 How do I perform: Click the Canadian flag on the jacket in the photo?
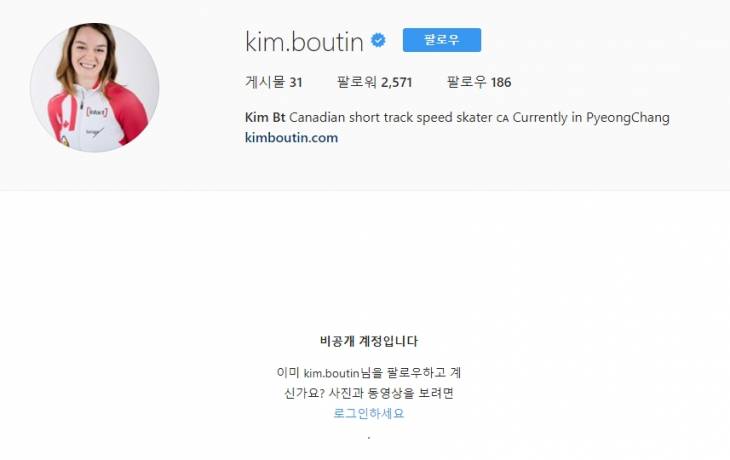[x=65, y=123]
